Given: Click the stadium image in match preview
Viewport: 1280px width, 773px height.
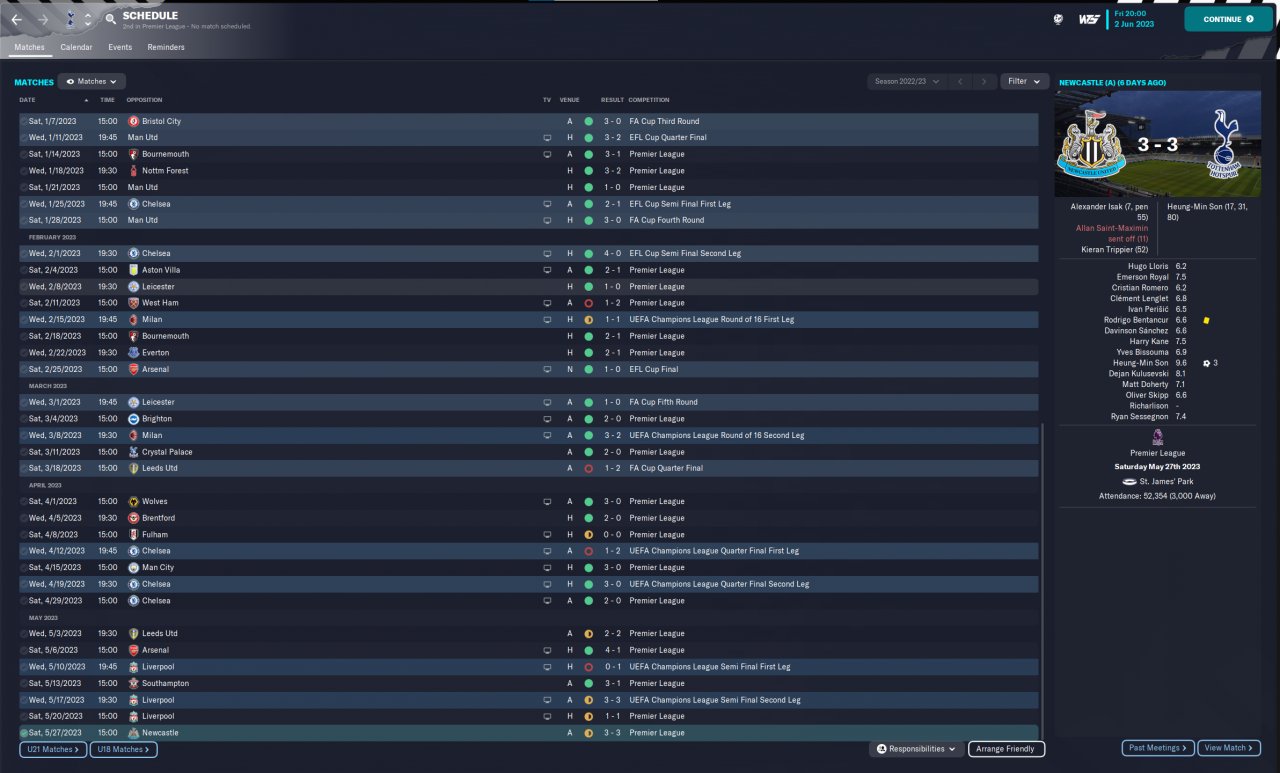Looking at the screenshot, I should click(x=1159, y=144).
